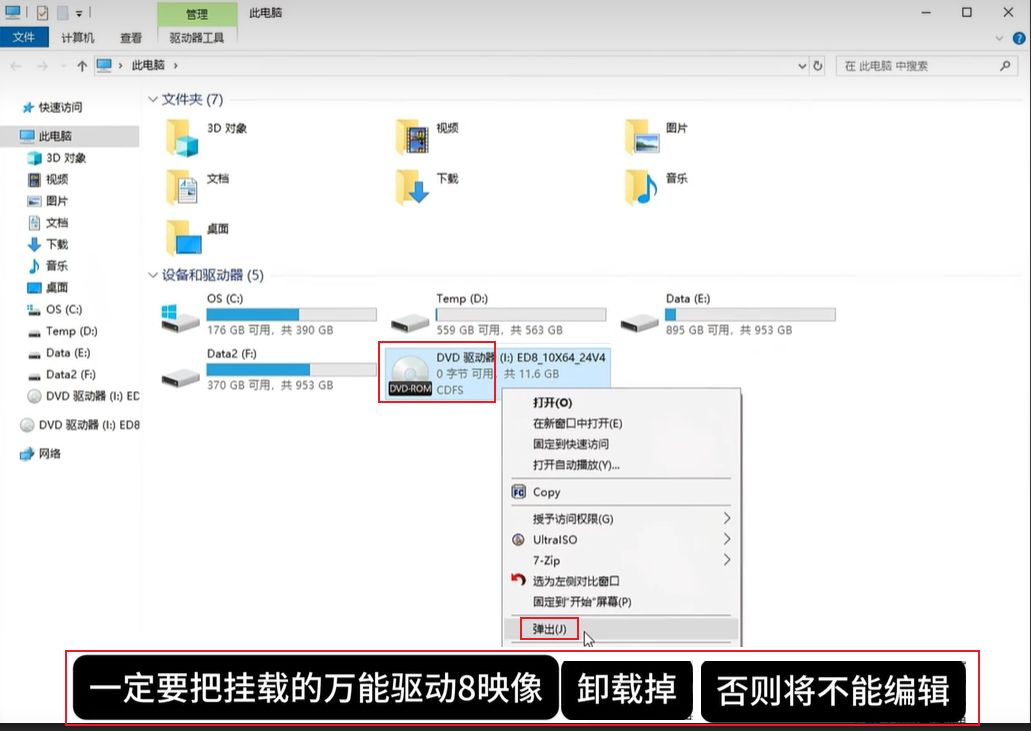Image resolution: width=1031 pixels, height=731 pixels.
Task: Open the 视频 videos folder icon
Action: point(411,137)
